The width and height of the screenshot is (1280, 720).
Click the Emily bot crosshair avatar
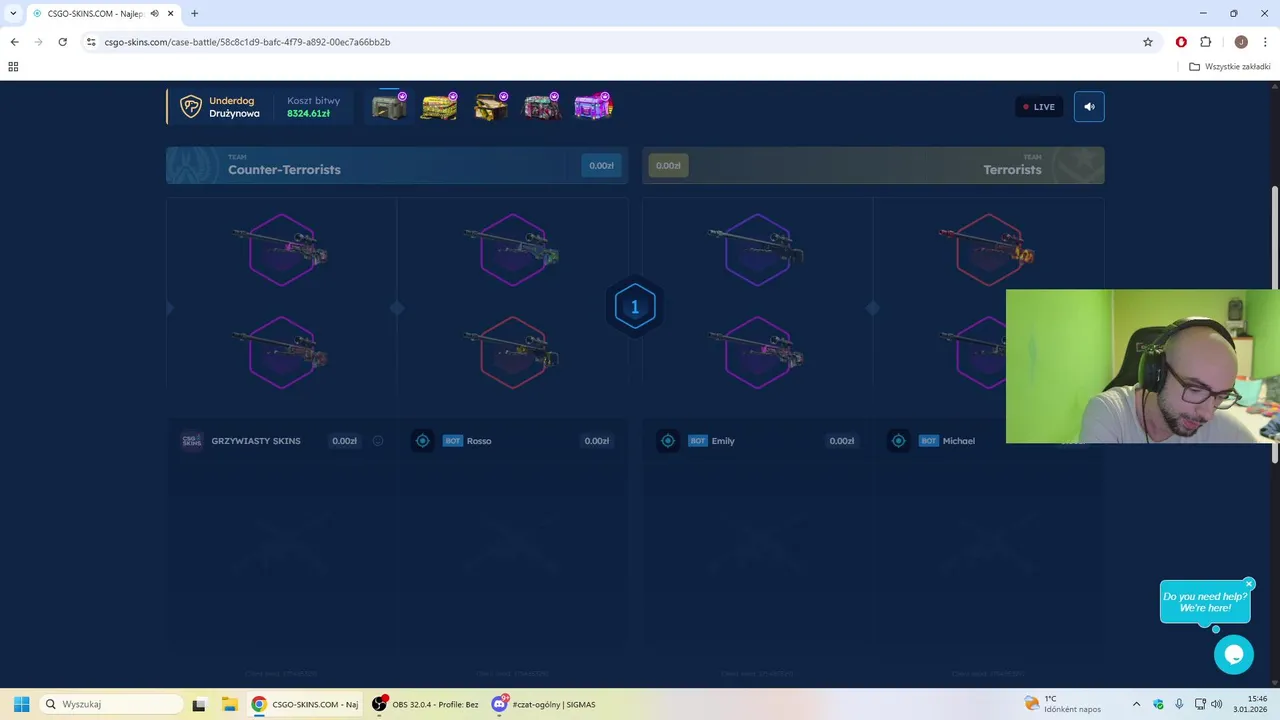(668, 441)
